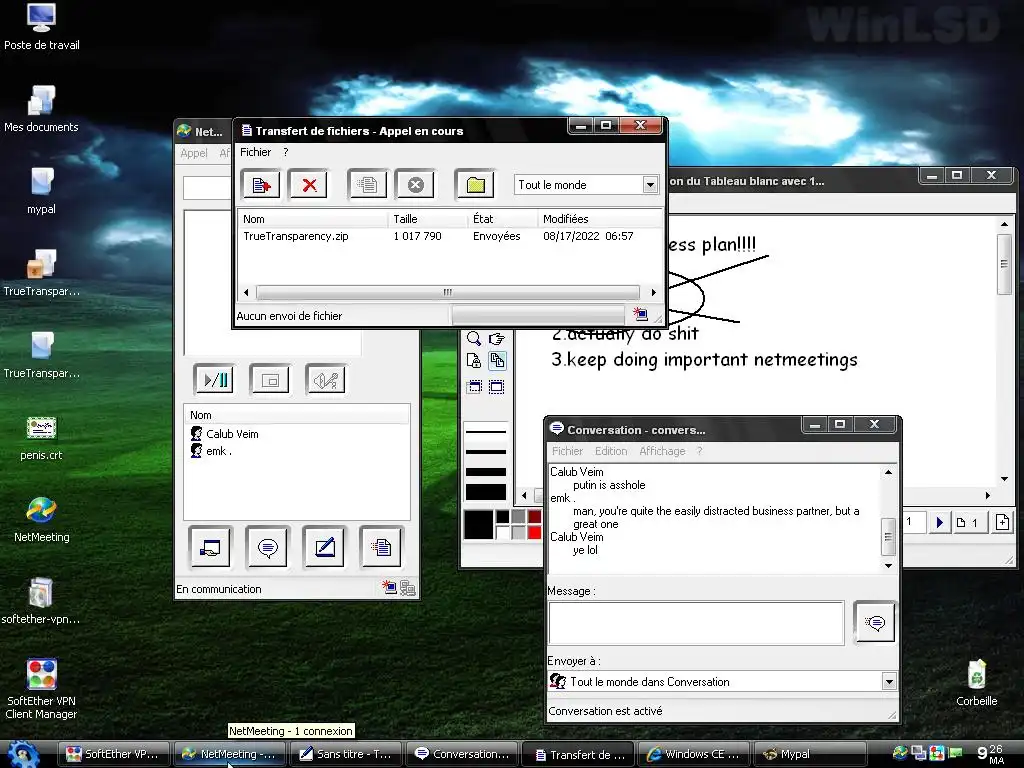Click the Transfer files icon in NetMeeting
The image size is (1024, 768).
click(381, 547)
